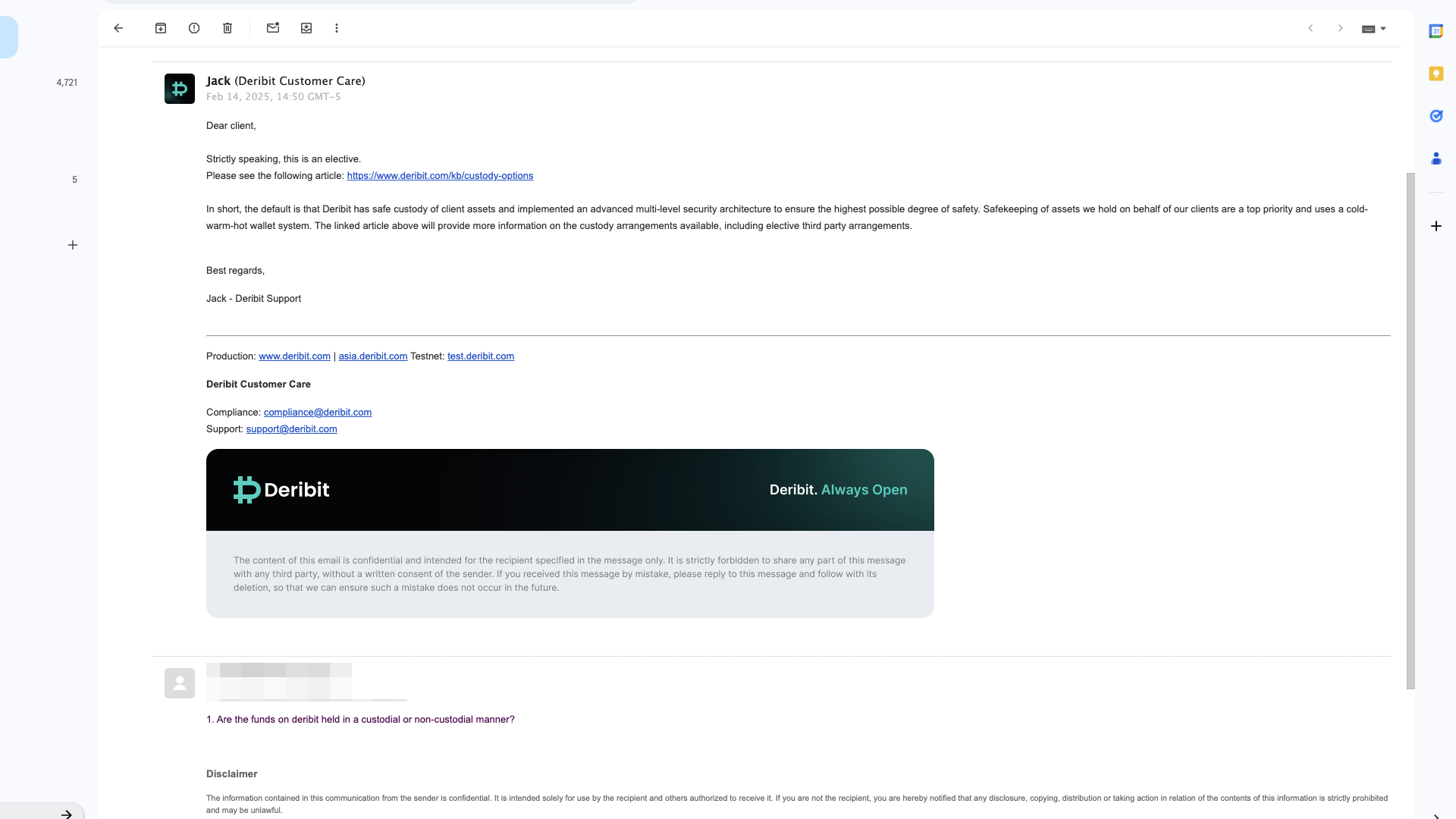Open the custody-options article link
1456x819 pixels.
click(440, 176)
